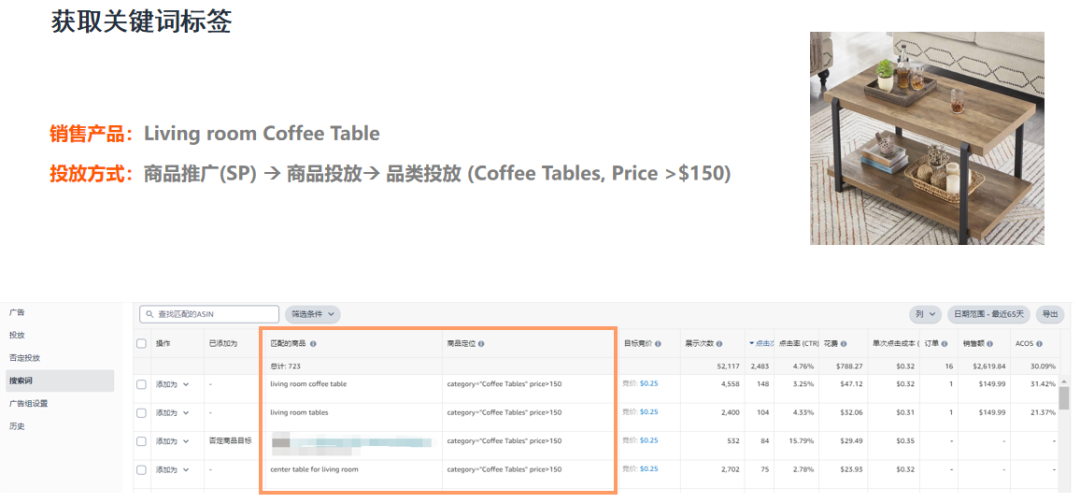1080x503 pixels.
Task: Click the 导出 export button
Action: [x=1050, y=314]
